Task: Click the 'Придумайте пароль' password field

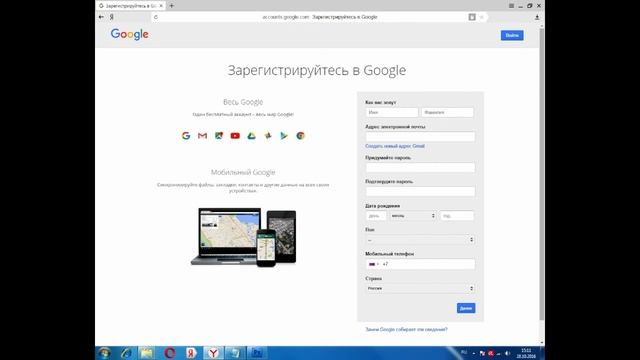Action: click(420, 167)
